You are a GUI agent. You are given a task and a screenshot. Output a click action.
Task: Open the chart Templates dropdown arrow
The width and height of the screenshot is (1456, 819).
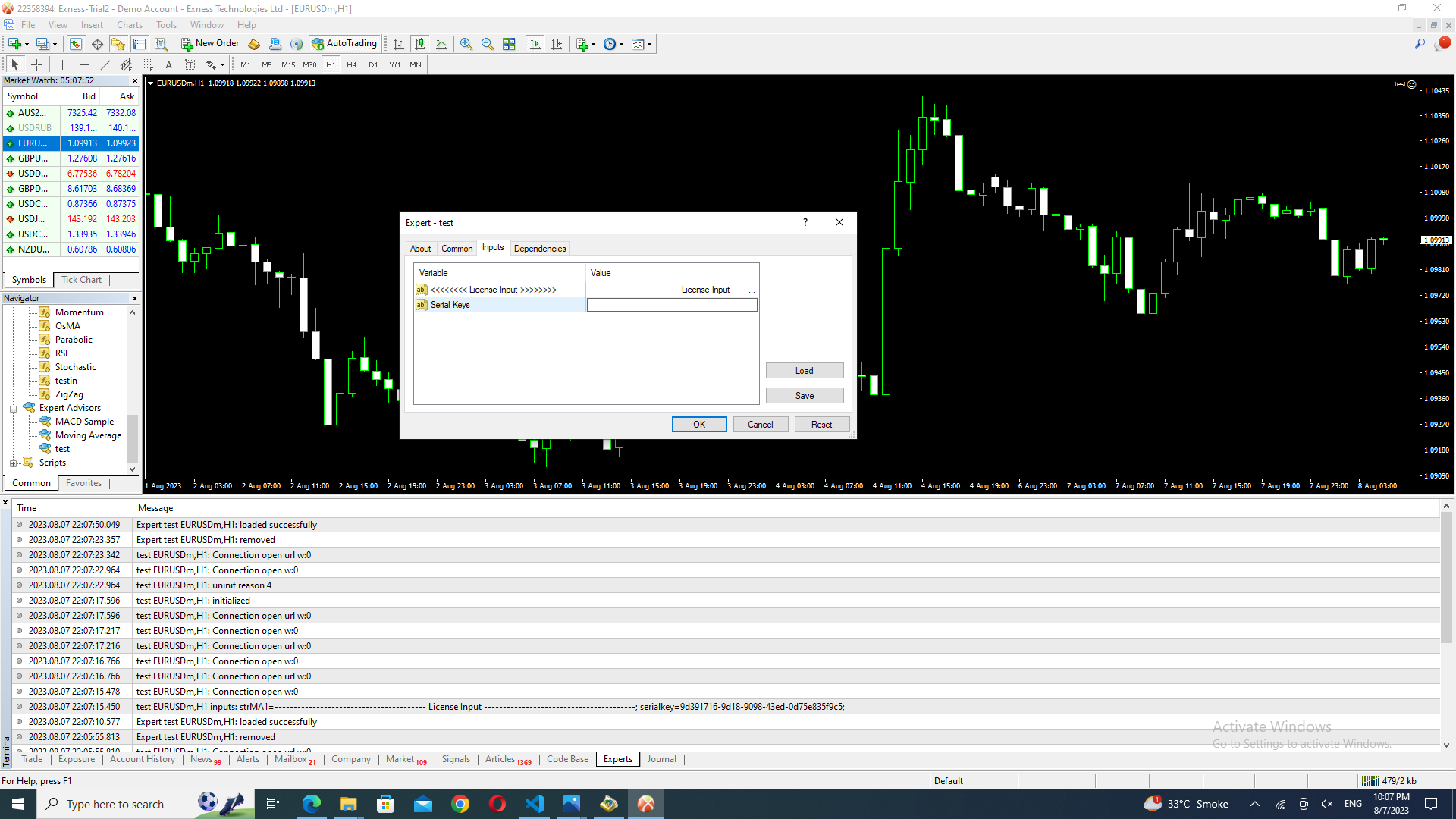click(650, 44)
